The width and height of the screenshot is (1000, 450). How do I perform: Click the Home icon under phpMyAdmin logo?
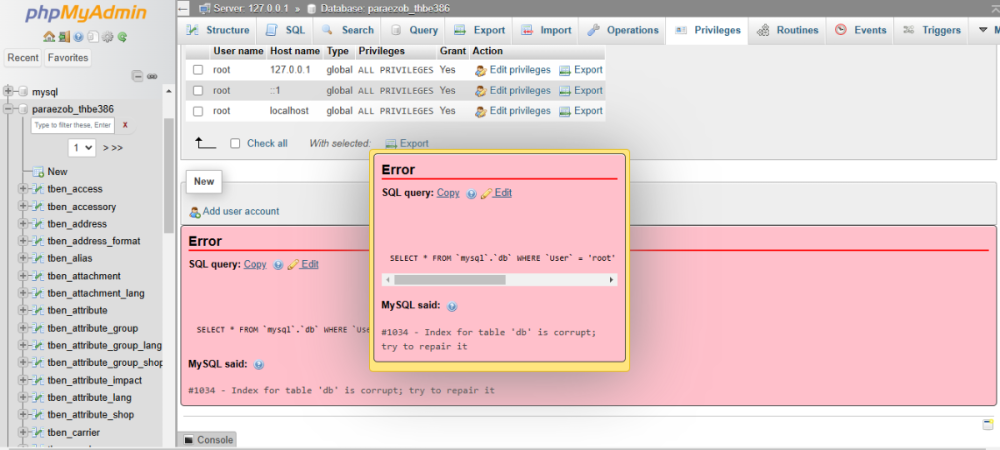coord(49,37)
